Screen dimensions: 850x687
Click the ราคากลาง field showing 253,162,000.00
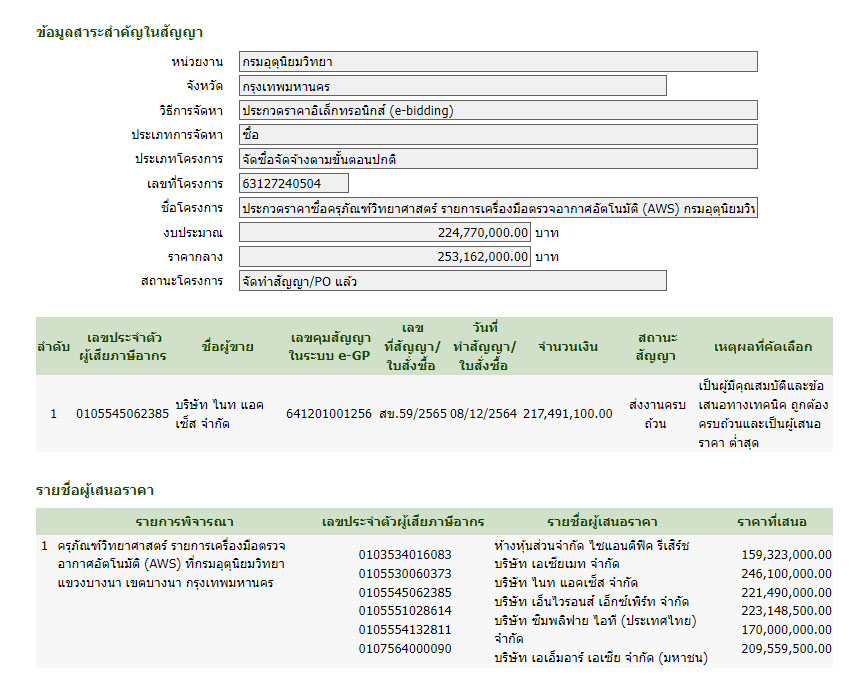385,256
